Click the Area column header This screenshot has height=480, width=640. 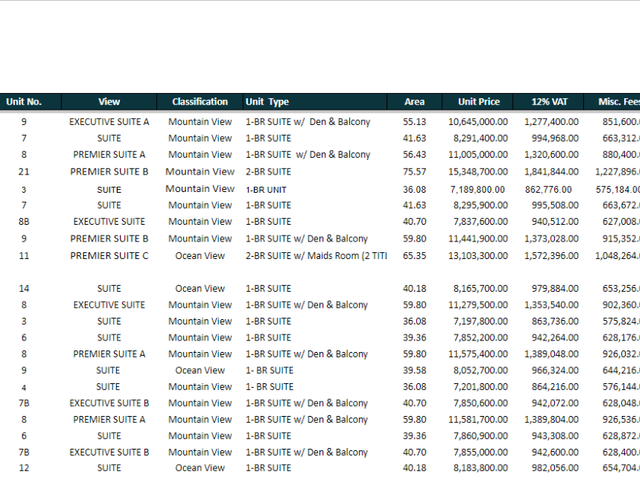click(x=414, y=102)
